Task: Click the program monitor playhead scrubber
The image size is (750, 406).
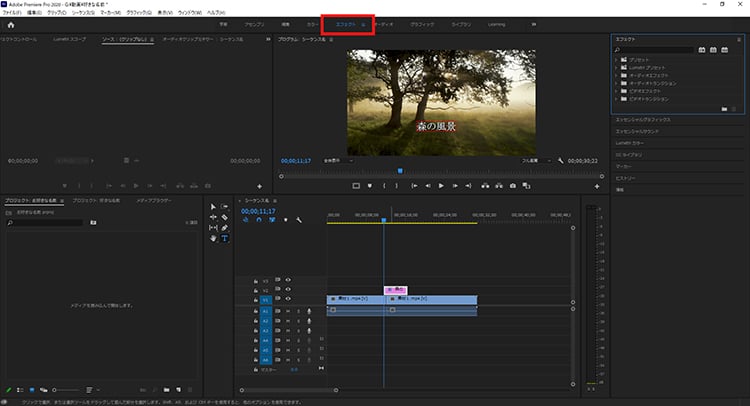Action: point(400,171)
